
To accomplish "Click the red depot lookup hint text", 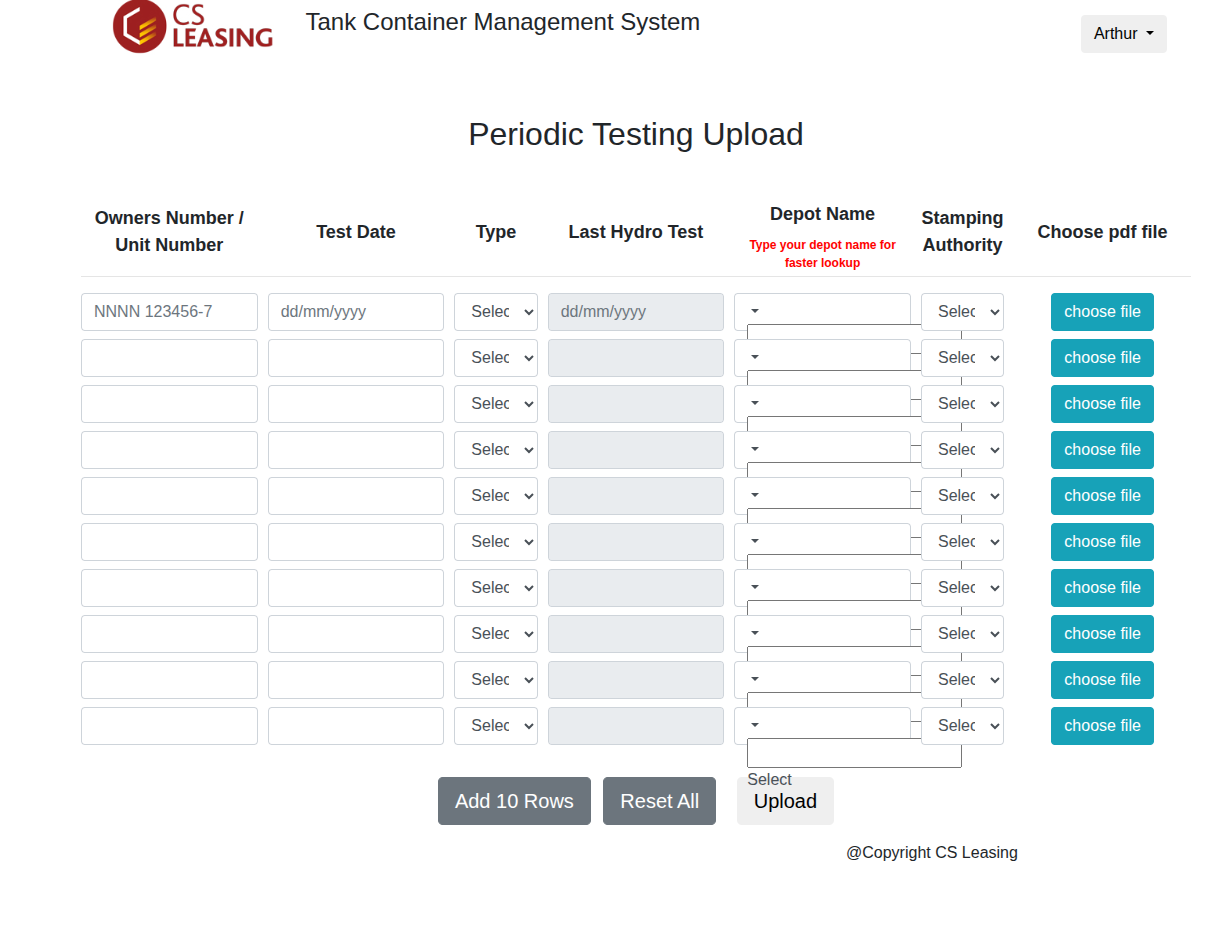I will 822,254.
